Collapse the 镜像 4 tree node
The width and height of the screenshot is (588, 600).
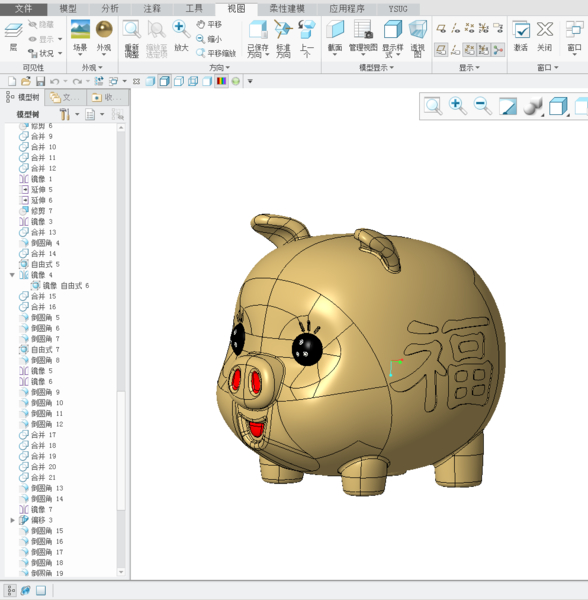tap(12, 275)
